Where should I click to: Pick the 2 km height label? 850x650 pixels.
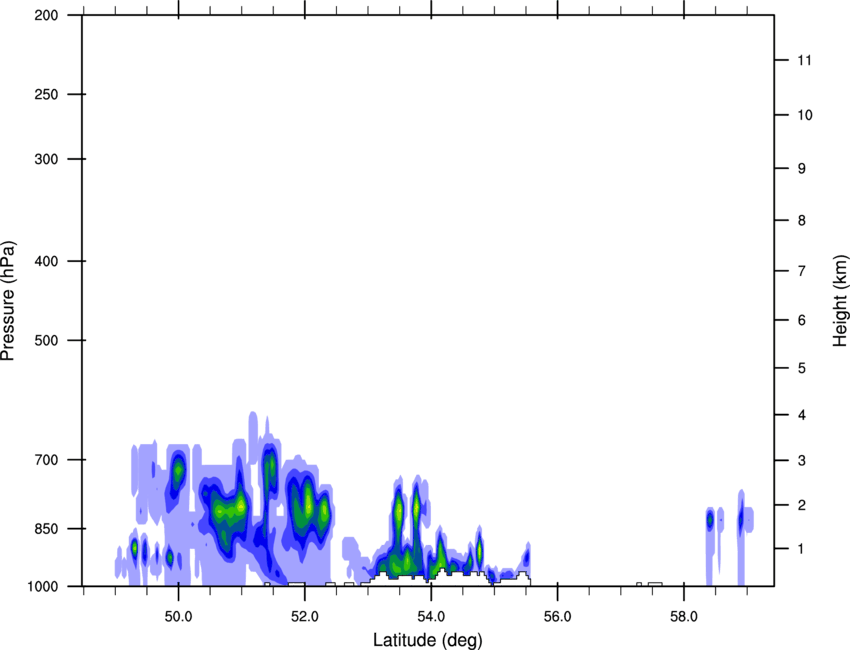coord(802,505)
